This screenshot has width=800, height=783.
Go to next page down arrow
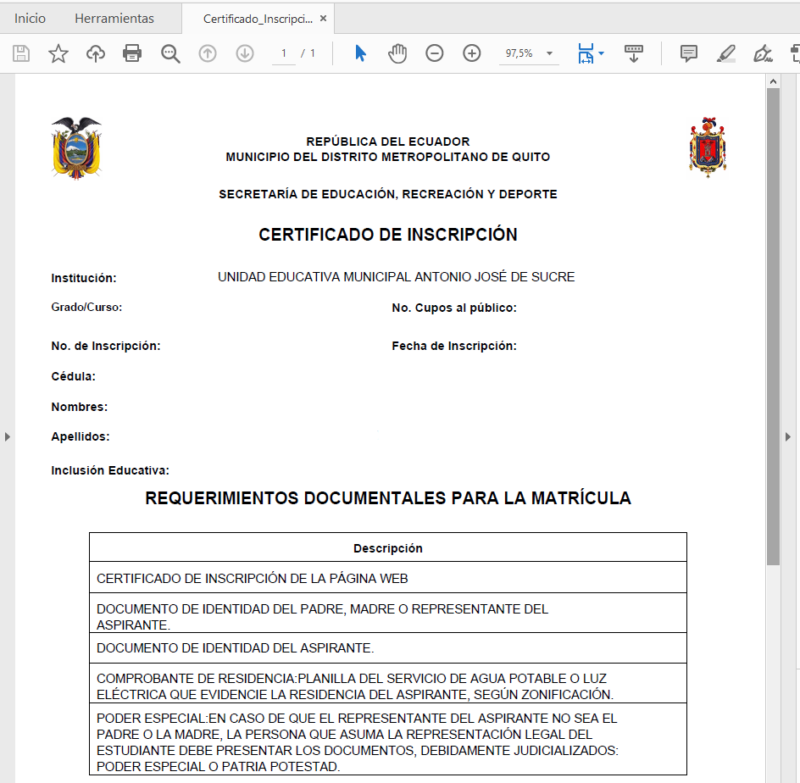tap(244, 54)
